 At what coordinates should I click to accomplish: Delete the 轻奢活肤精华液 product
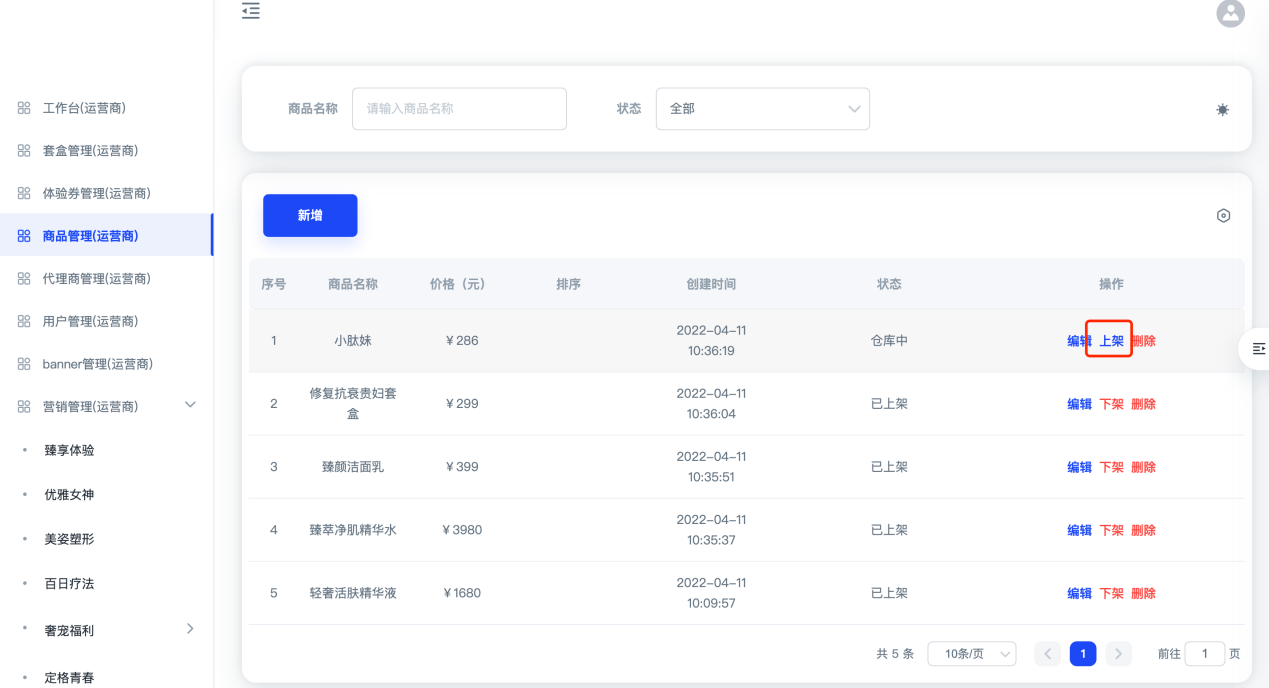pos(1143,593)
